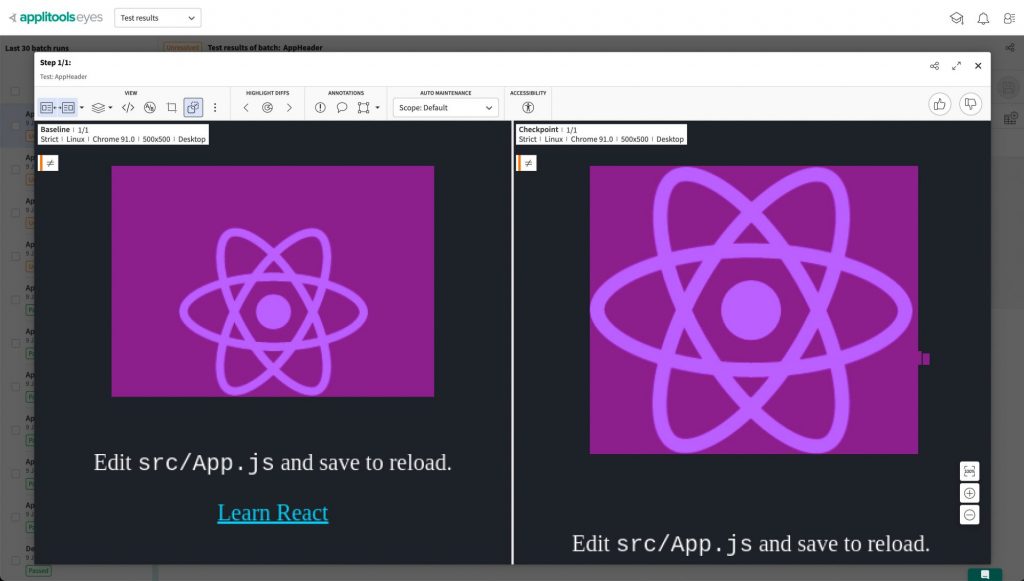
Task: Toggle the baseline not-equal diff marker
Action: (49, 163)
